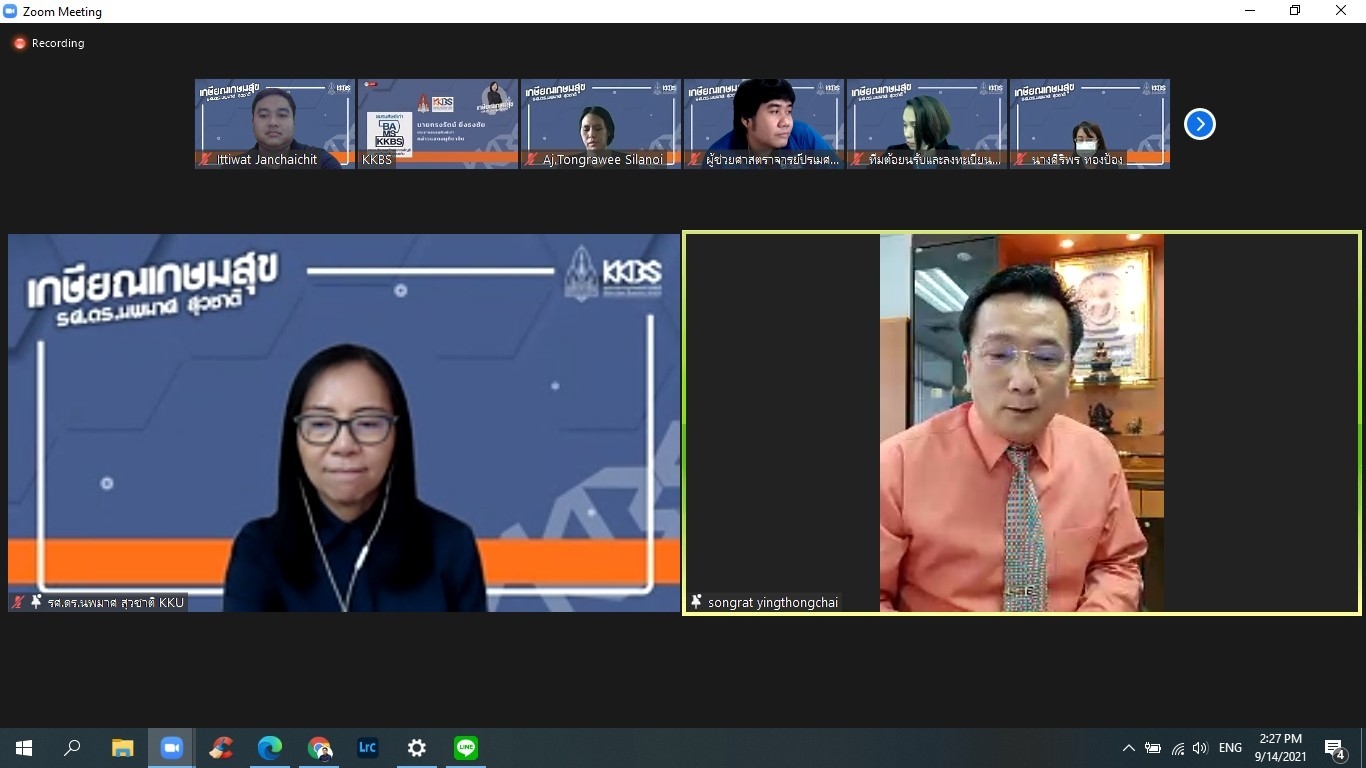Open Windows Settings gear in taskbar
This screenshot has height=768, width=1366.
[x=417, y=748]
